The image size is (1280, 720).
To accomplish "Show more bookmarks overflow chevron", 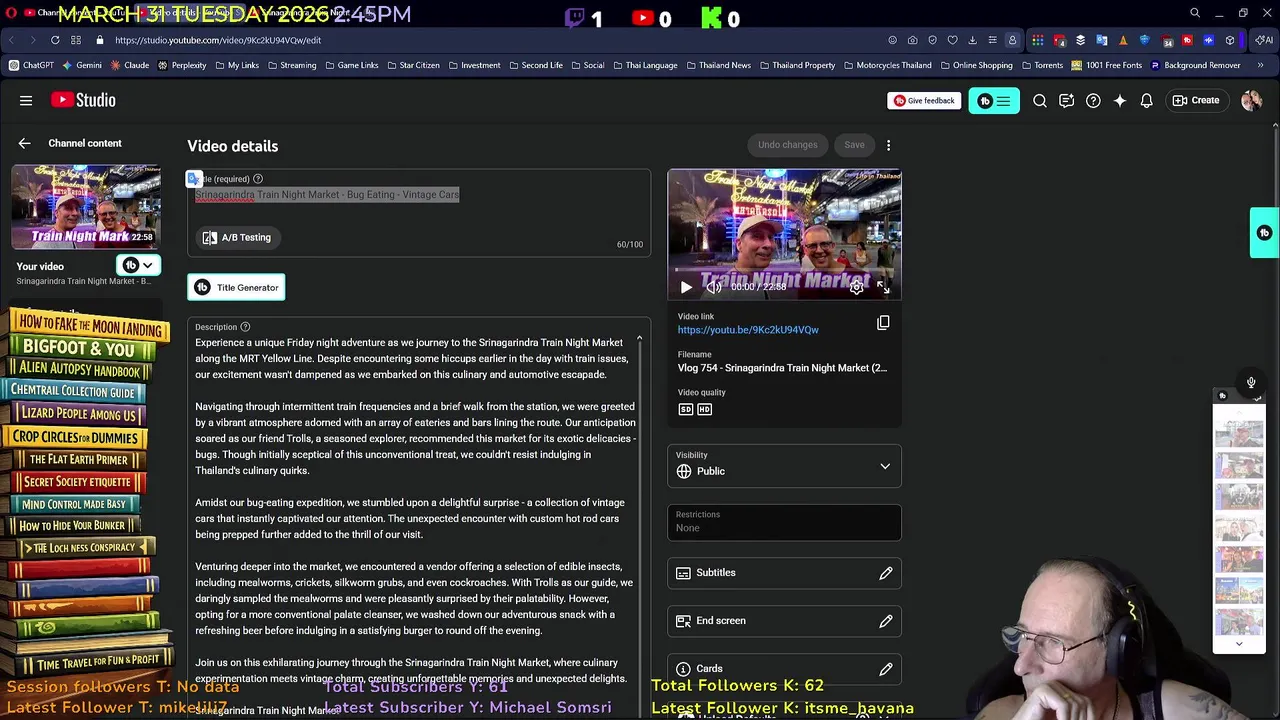I will click(1260, 65).
